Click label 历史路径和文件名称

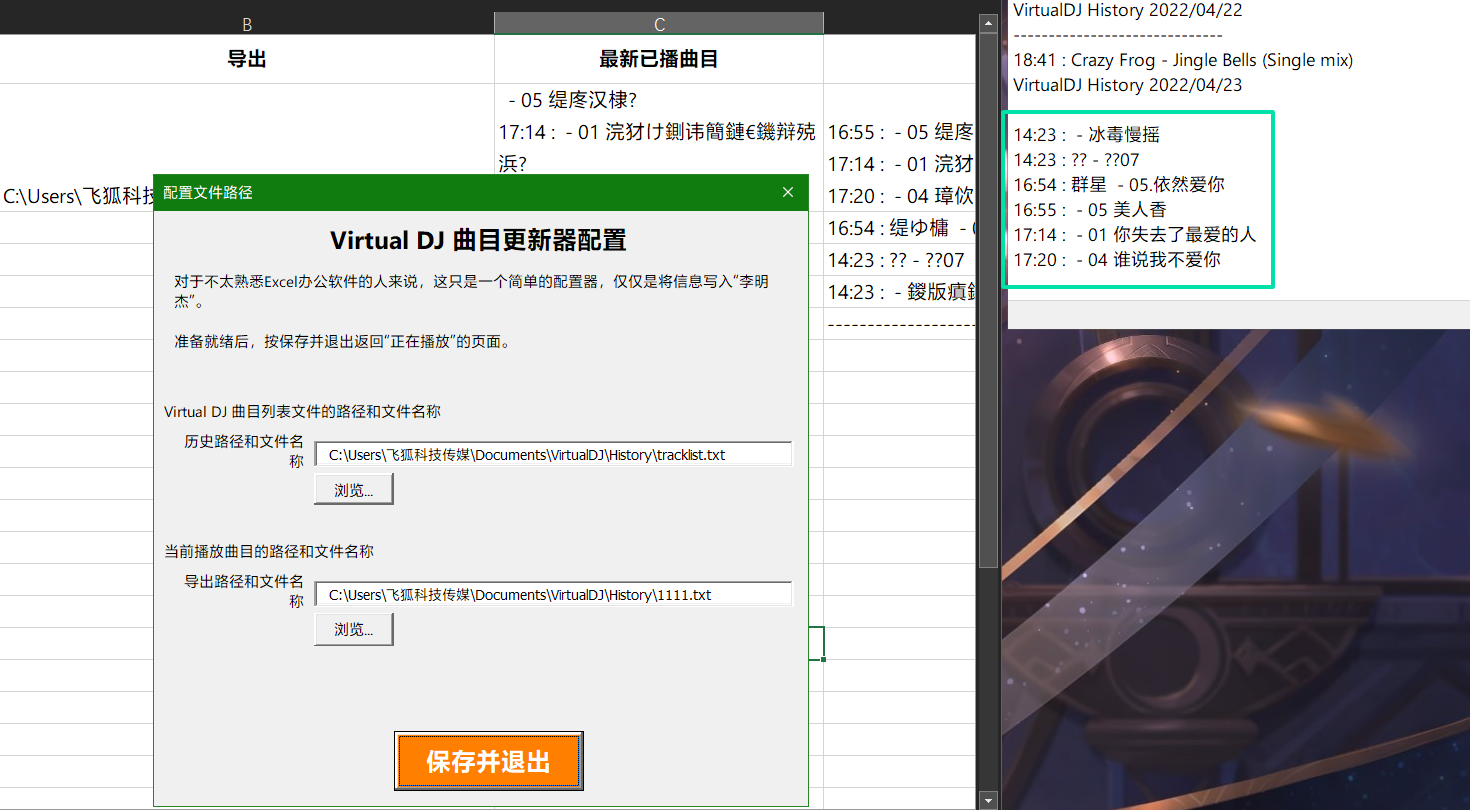click(x=244, y=451)
